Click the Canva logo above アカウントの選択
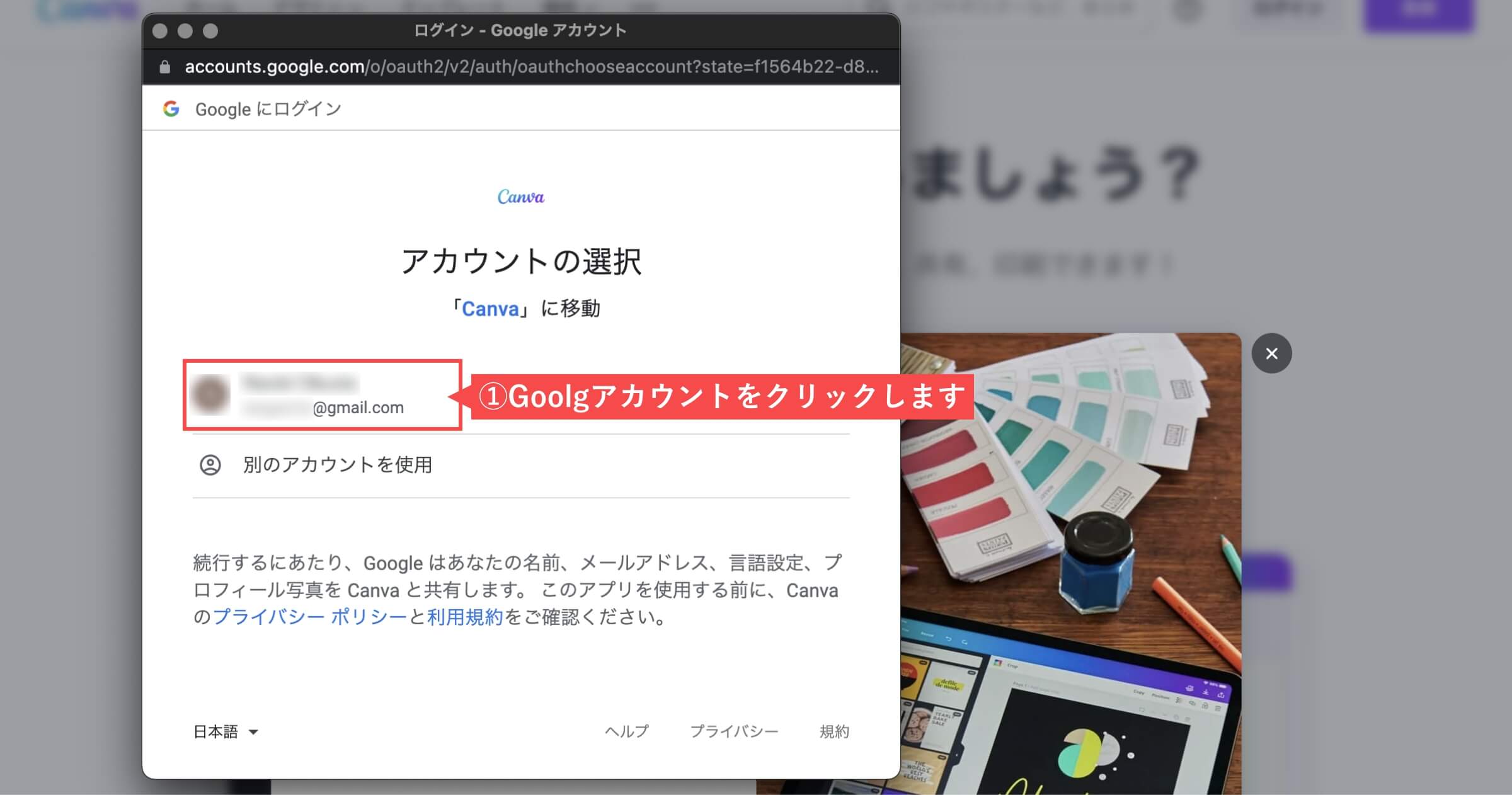 [x=521, y=197]
